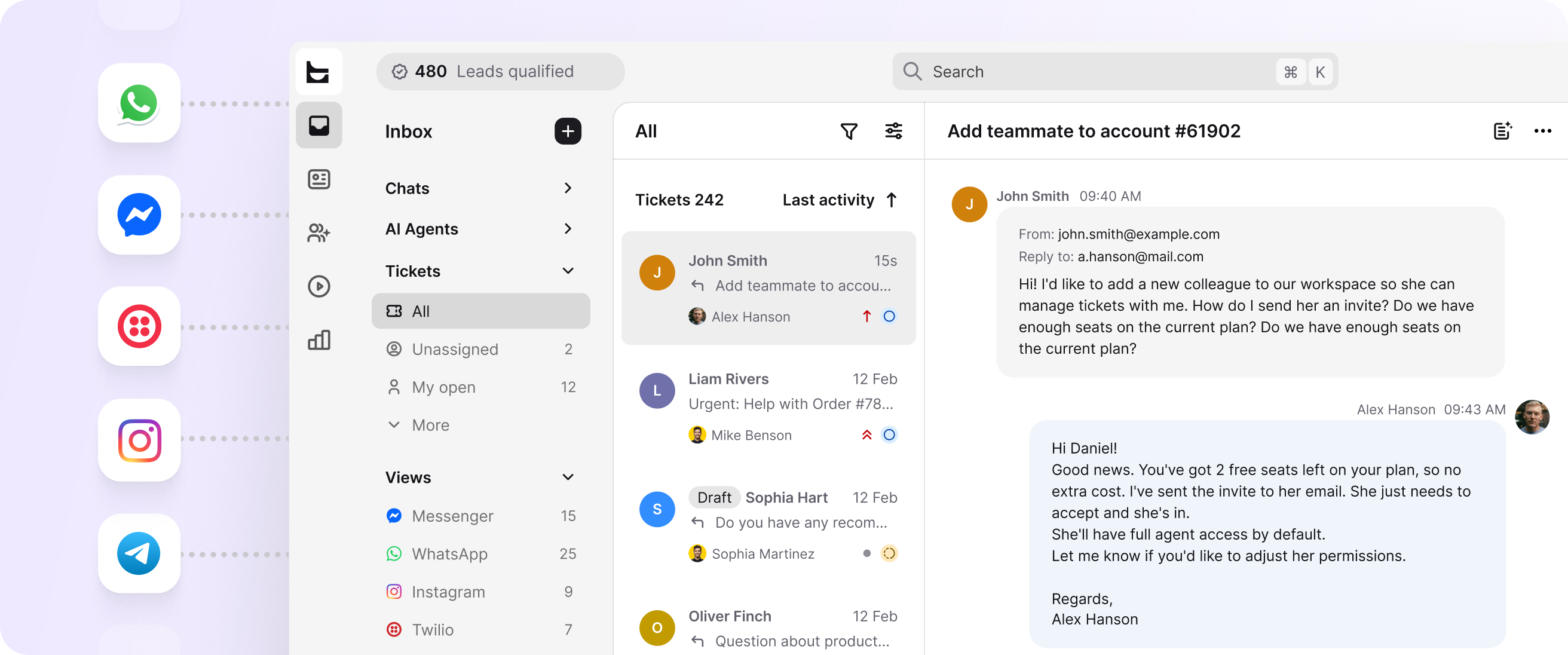Open the WhatsApp channel icon
Screen dimensions: 1568x655
tap(139, 103)
